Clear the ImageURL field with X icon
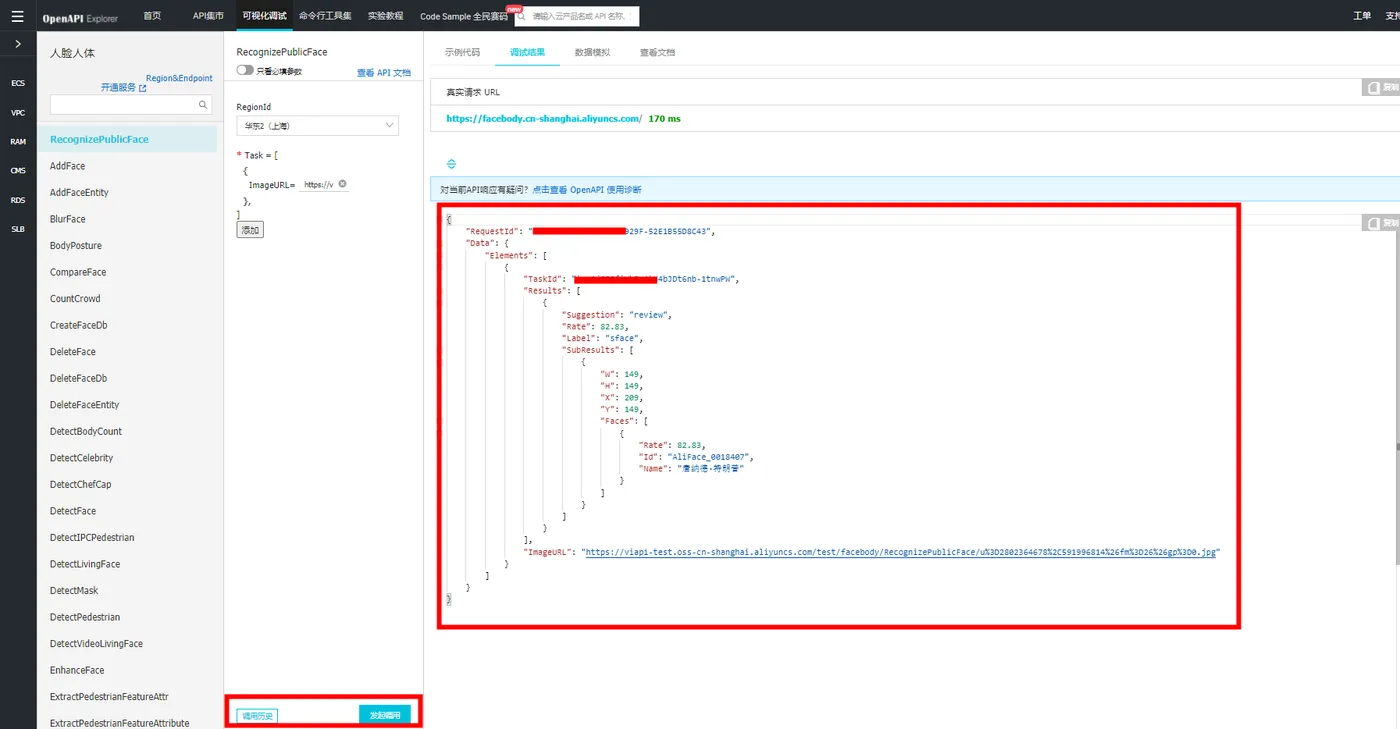This screenshot has height=729, width=1400. coord(343,184)
